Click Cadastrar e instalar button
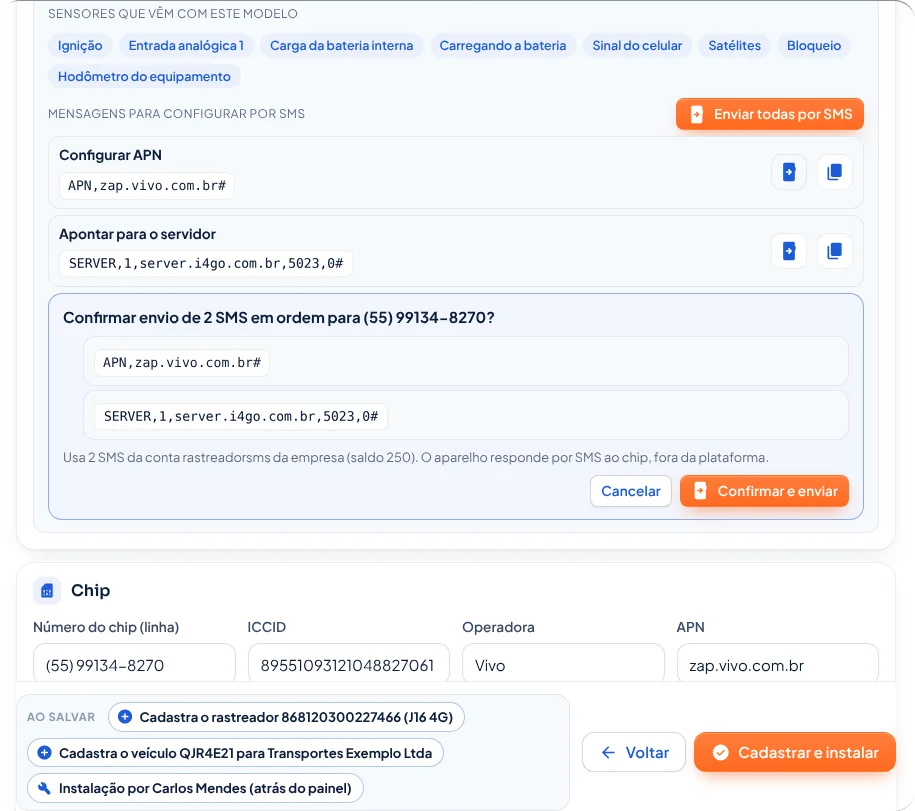The width and height of the screenshot is (915, 811). (x=795, y=753)
